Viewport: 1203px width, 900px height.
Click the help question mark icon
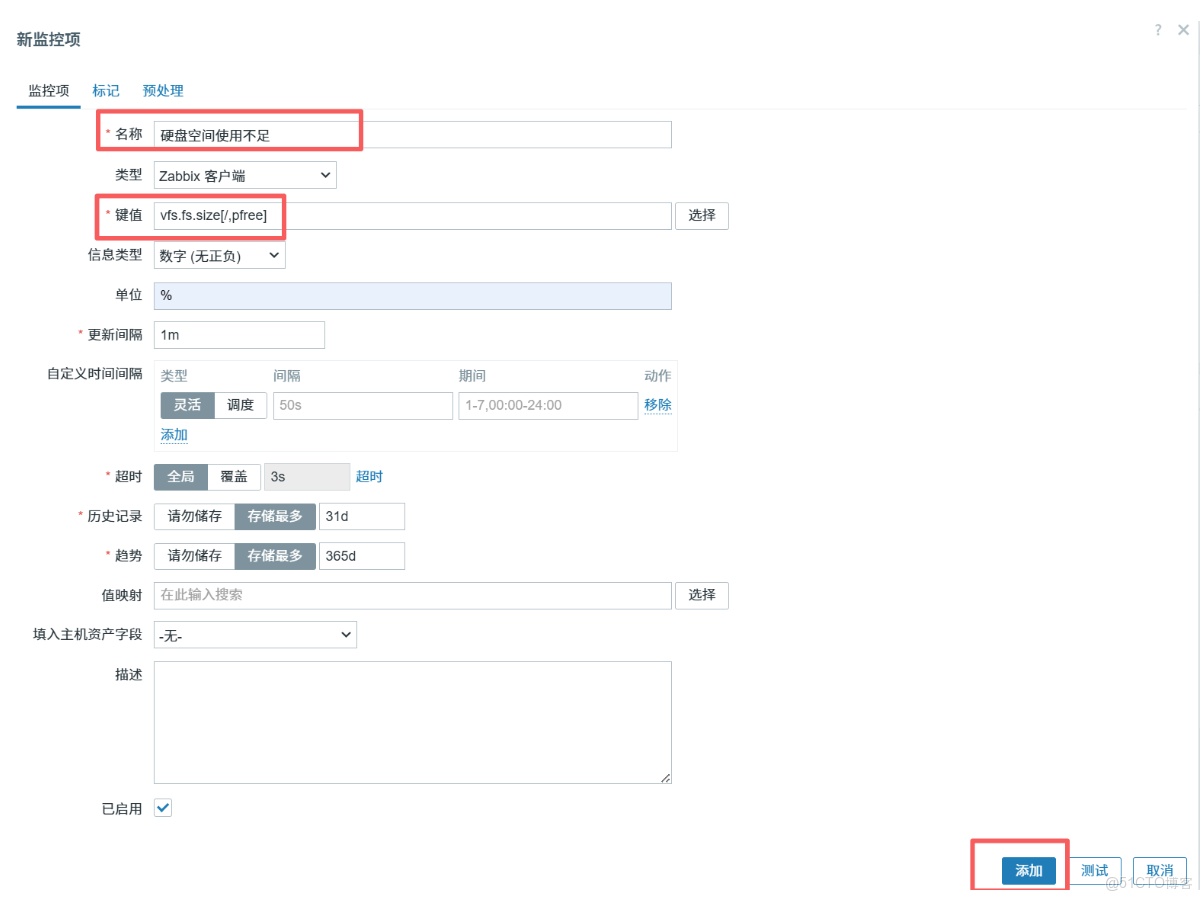coord(1158,30)
